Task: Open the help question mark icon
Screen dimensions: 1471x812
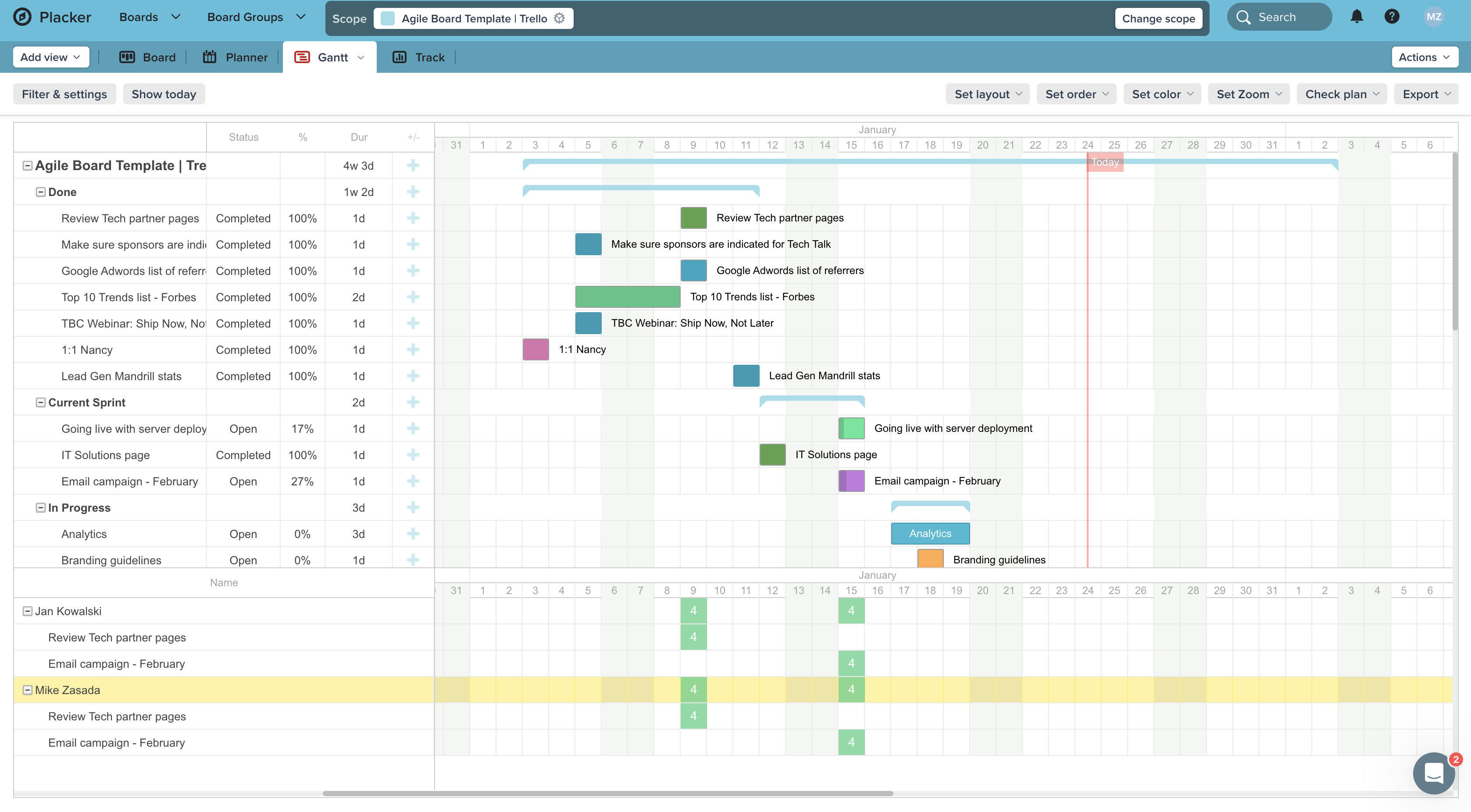Action: (1392, 17)
